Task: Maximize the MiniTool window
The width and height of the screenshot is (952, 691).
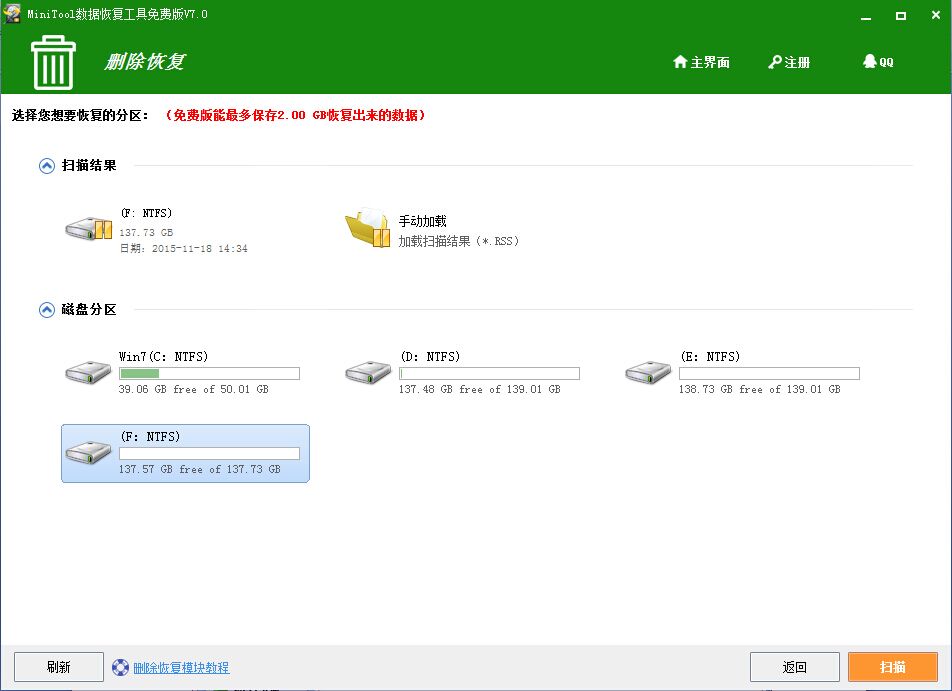Action: pos(901,16)
